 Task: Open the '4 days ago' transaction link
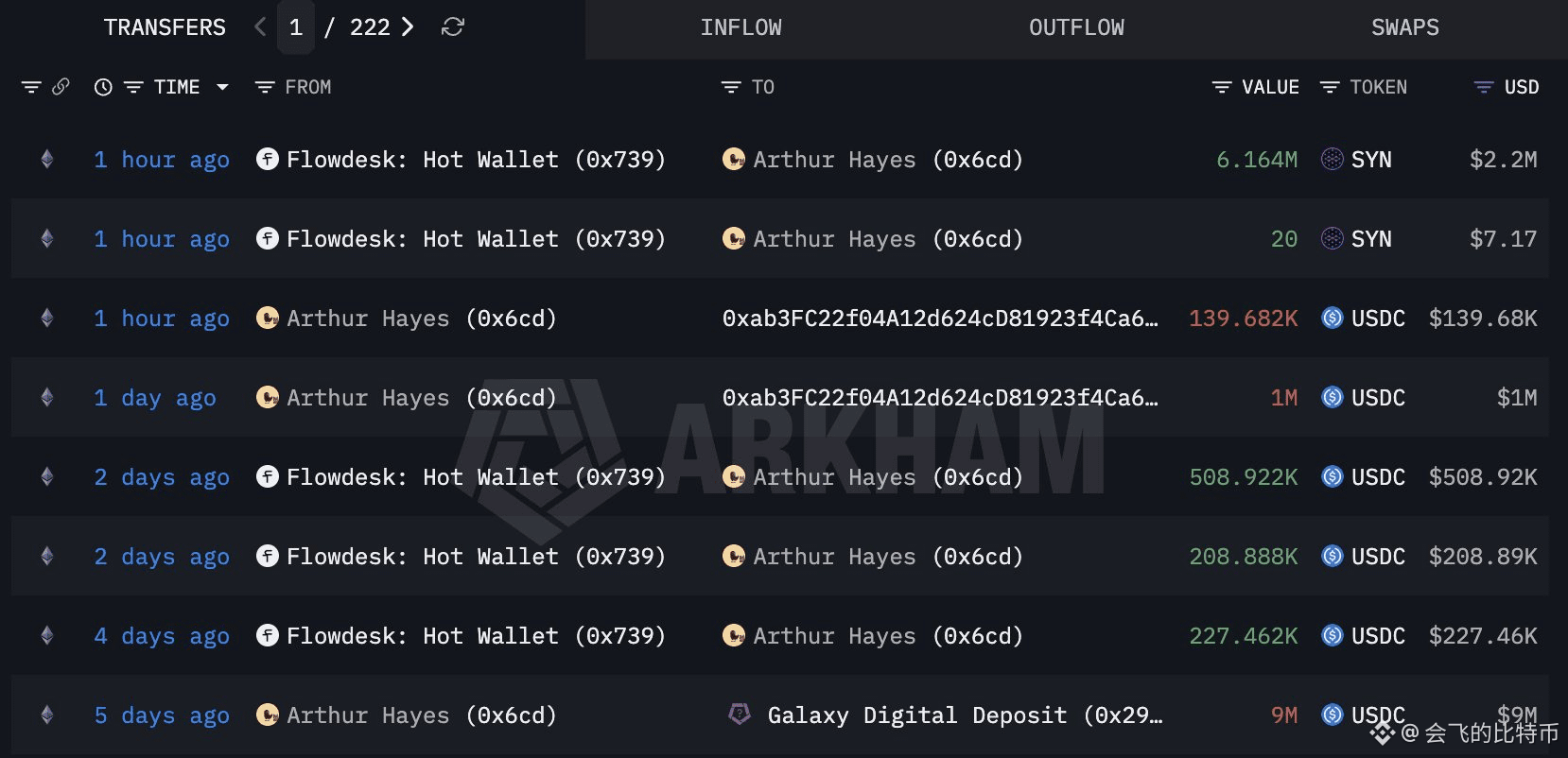162,636
